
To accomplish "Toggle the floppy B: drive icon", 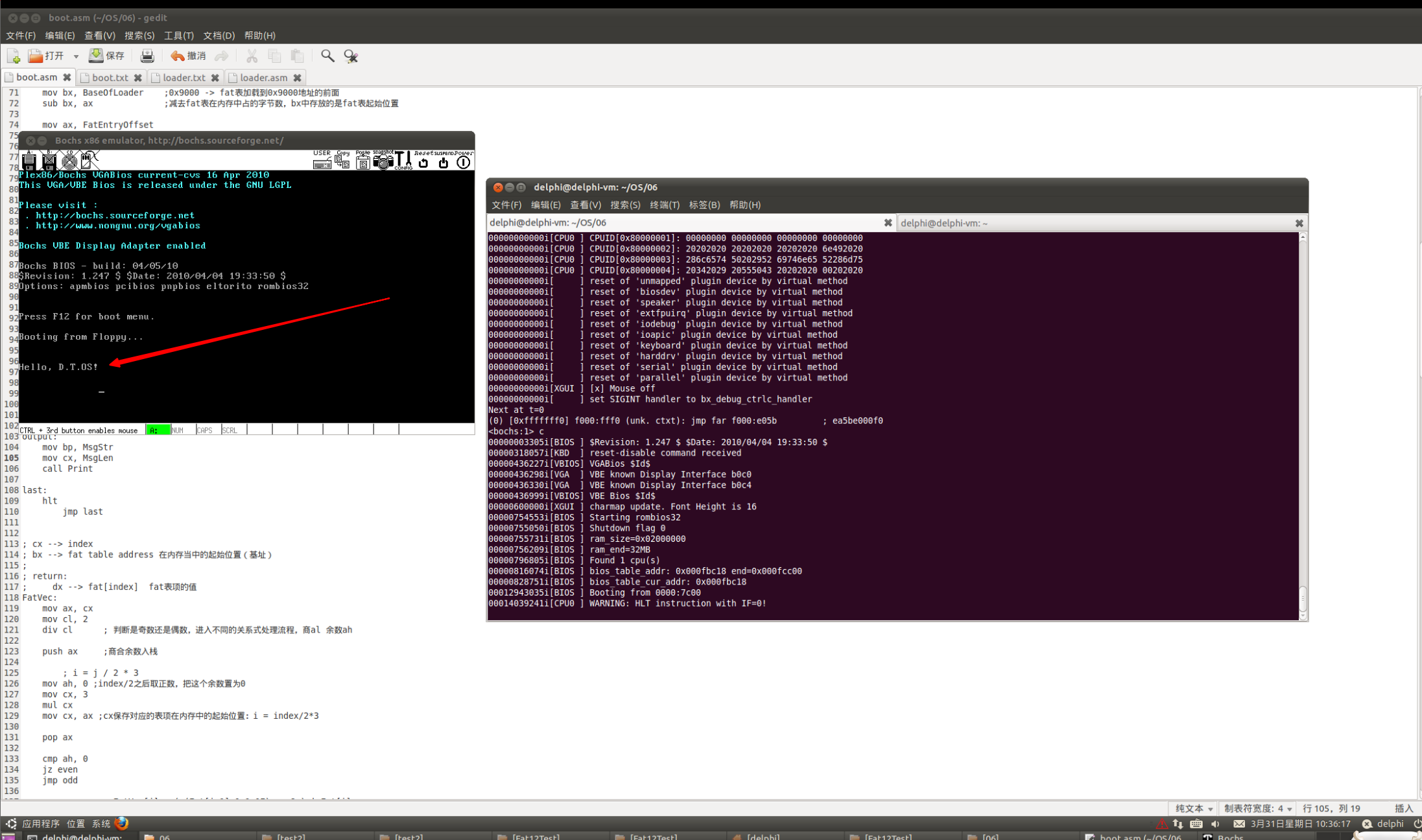I will [49, 161].
